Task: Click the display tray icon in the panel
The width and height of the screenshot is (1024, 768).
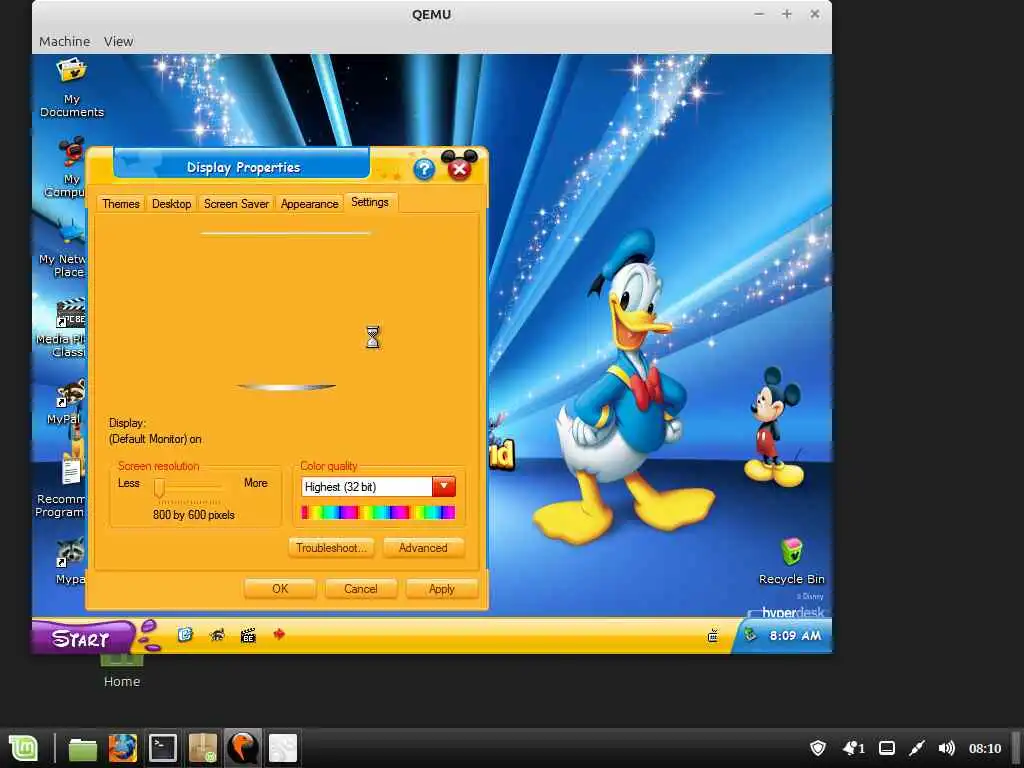Action: (x=887, y=748)
